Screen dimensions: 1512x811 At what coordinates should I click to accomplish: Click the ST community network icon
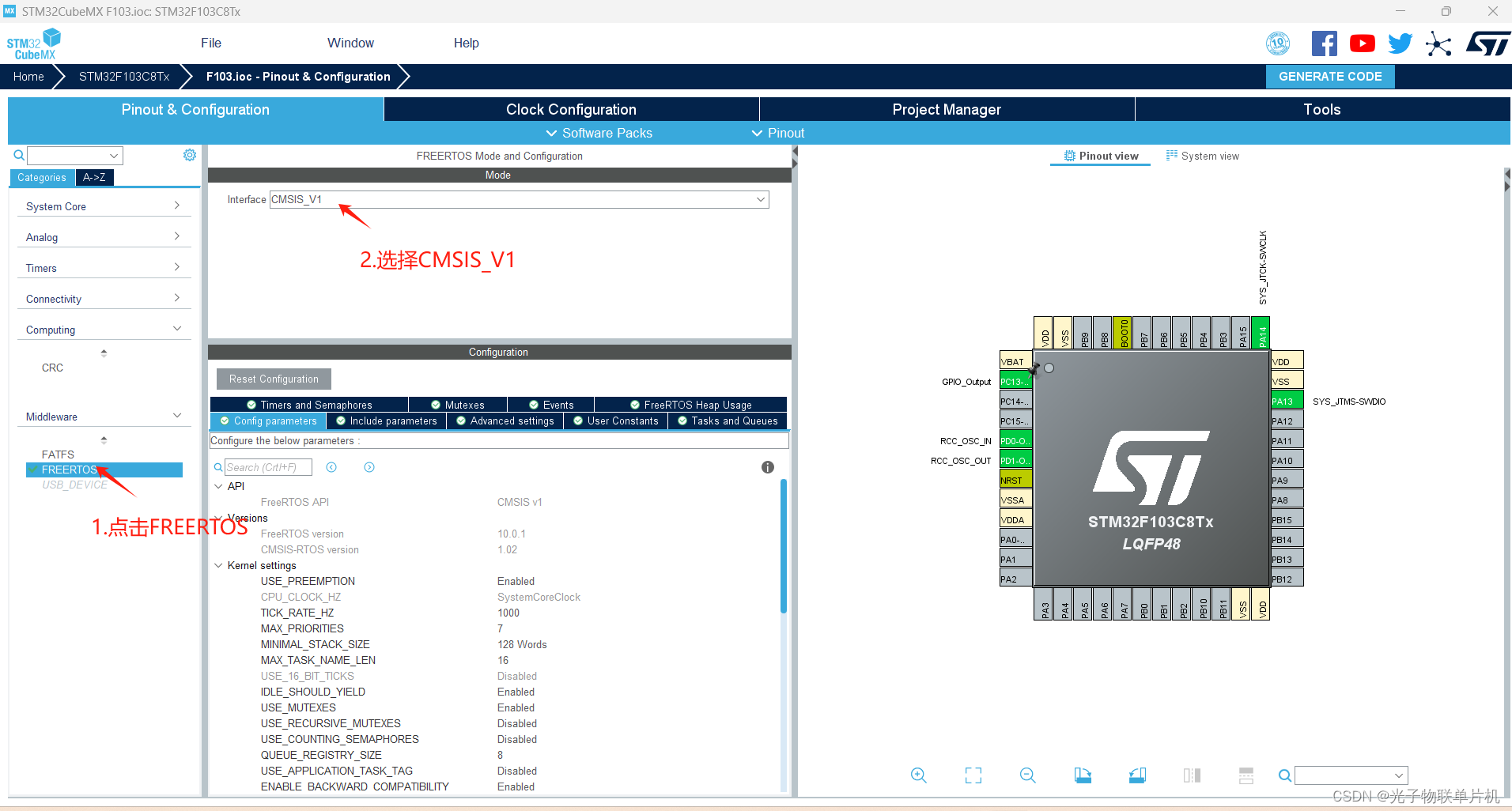click(1438, 43)
